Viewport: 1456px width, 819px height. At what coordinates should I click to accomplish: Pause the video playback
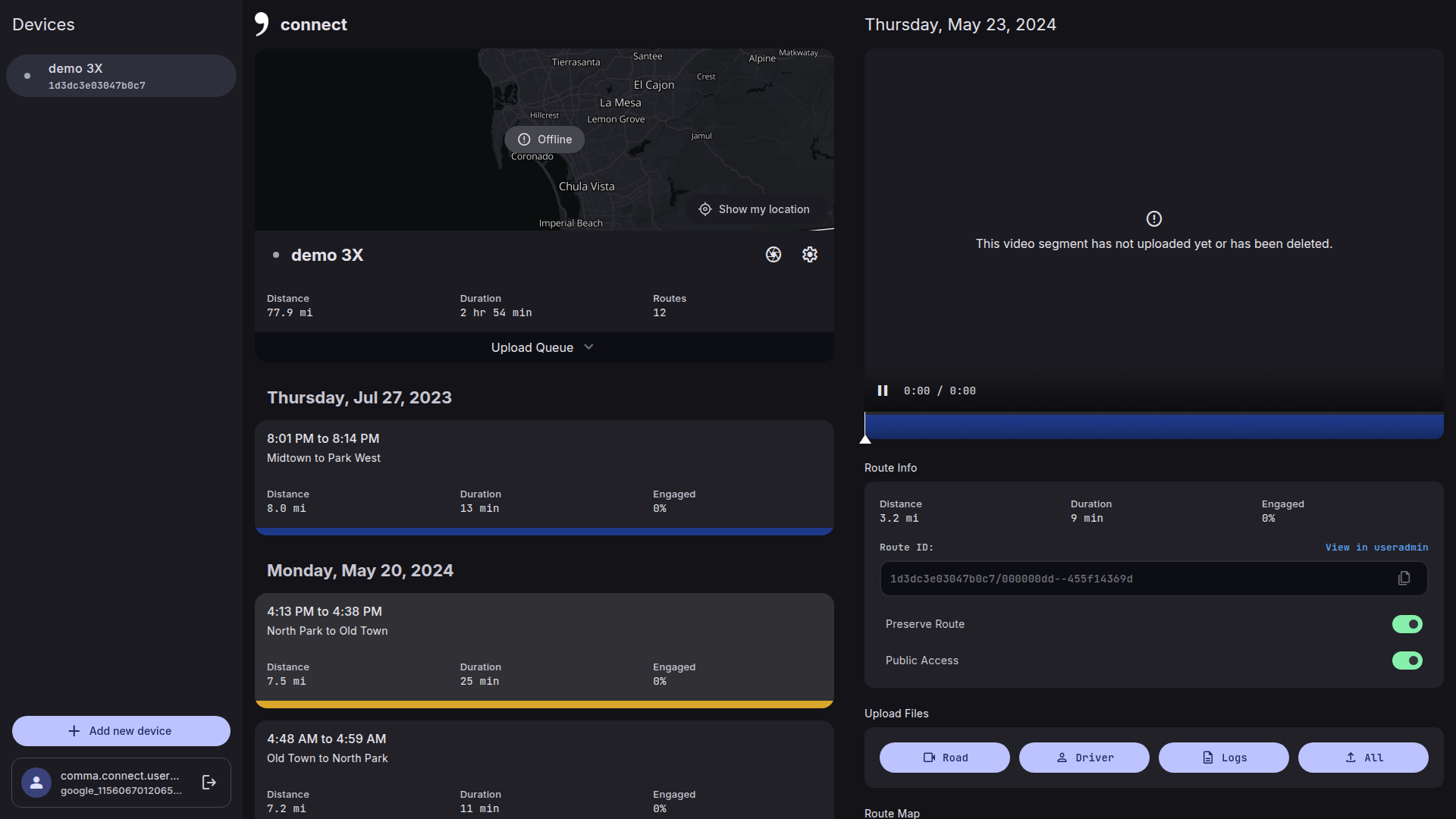tap(882, 391)
